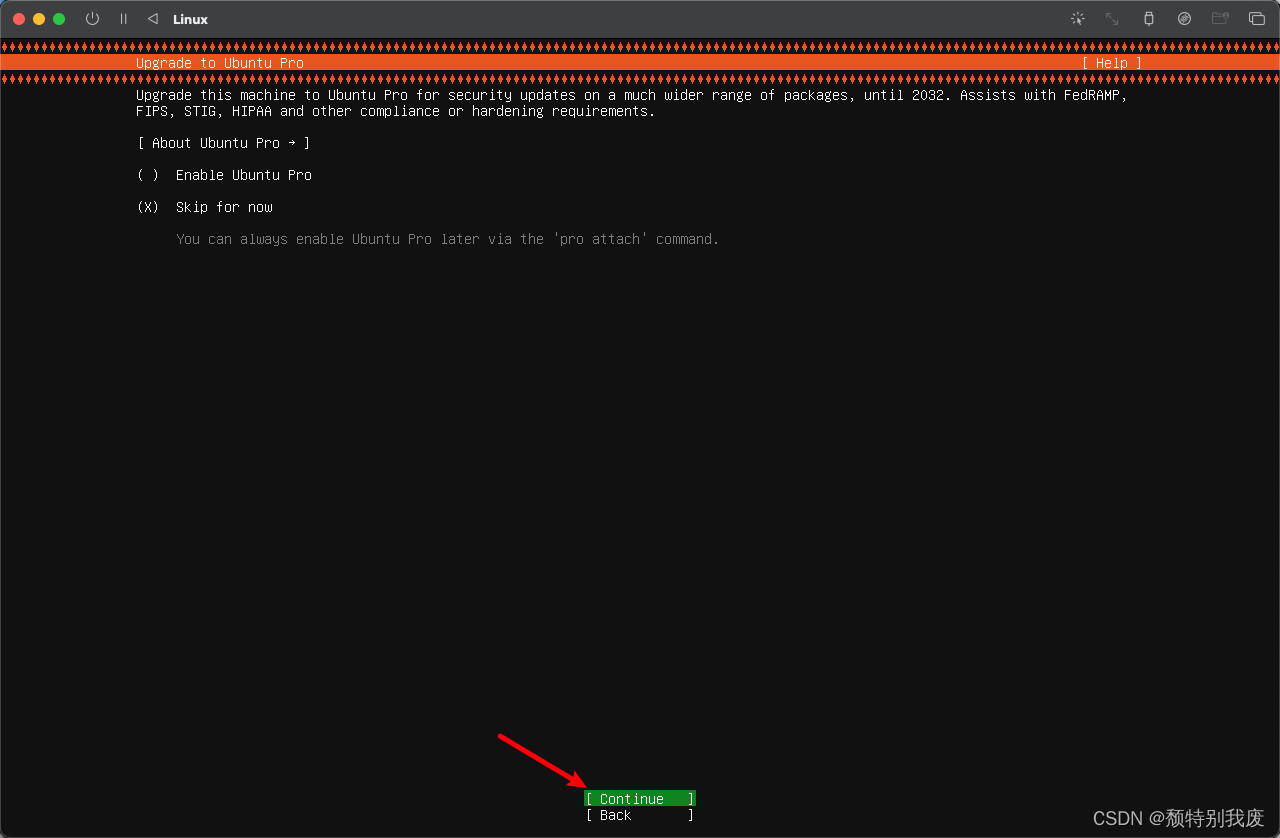
Task: Toggle mouse capture cursor icon
Action: [x=1077, y=19]
